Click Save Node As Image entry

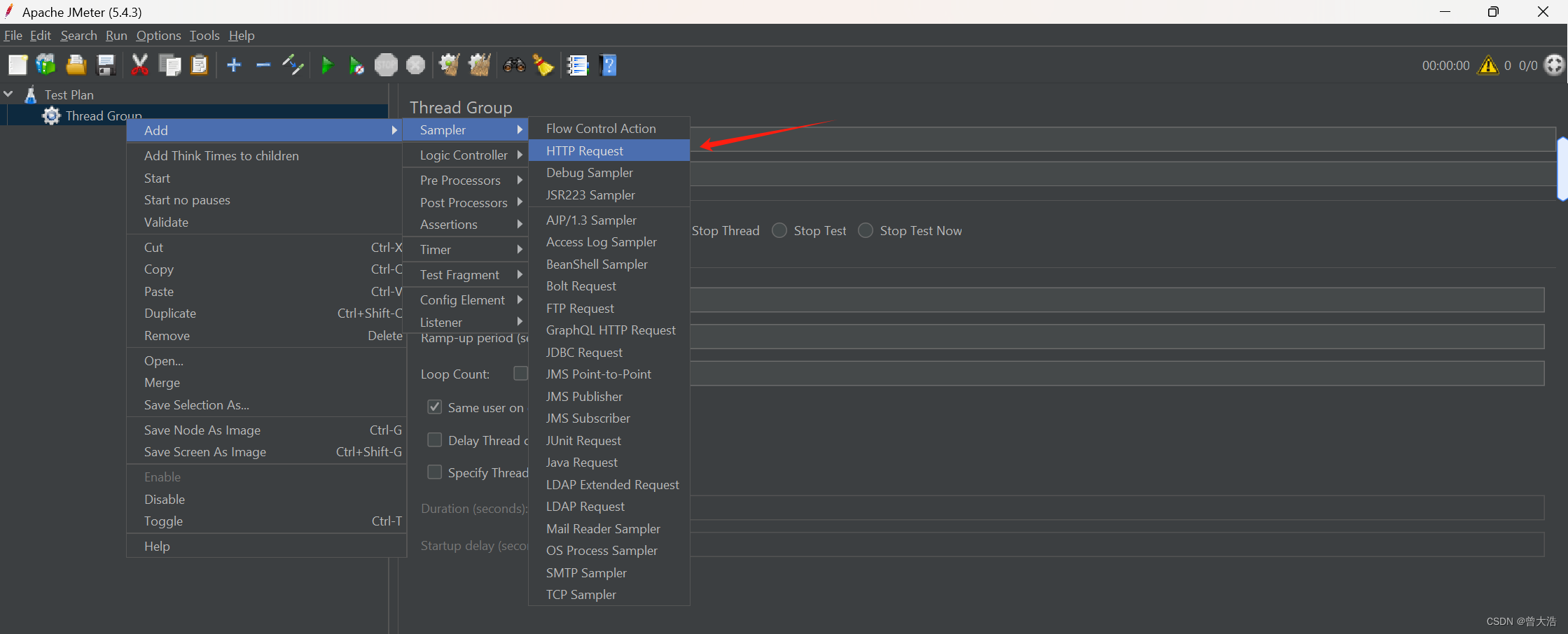266,430
